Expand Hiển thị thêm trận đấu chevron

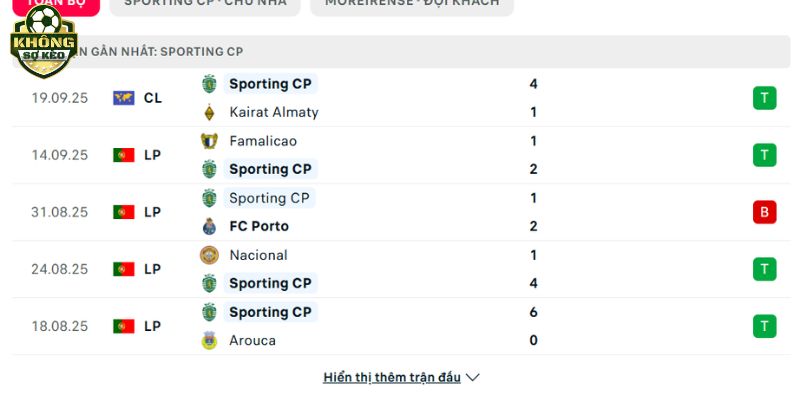pyautogui.click(x=472, y=378)
